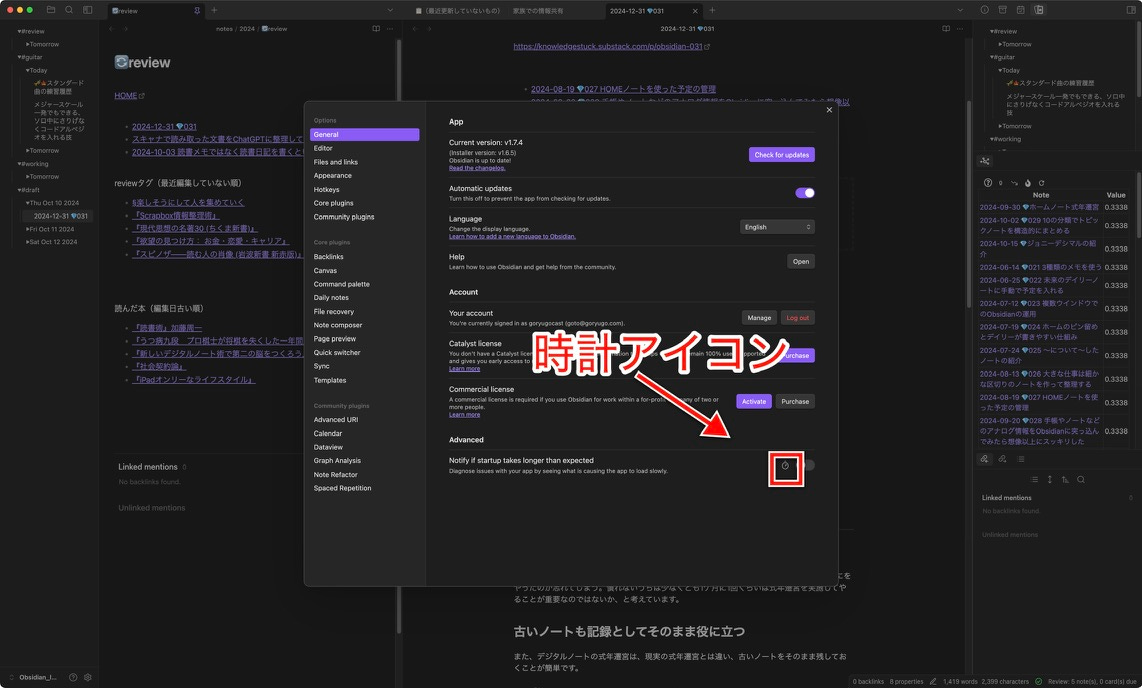Open the calendar icon in right sidebar tabs
The height and width of the screenshot is (688, 1142).
pos(1020,10)
